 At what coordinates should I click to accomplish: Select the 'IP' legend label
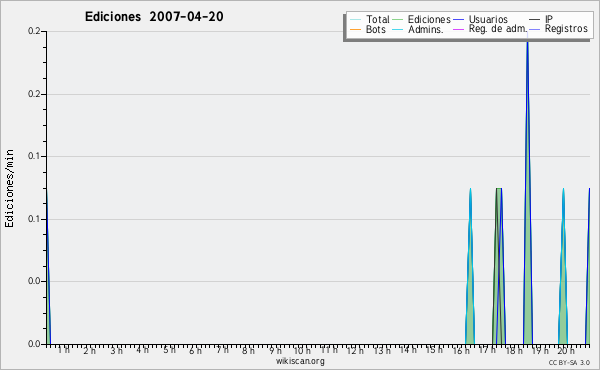pyautogui.click(x=549, y=19)
